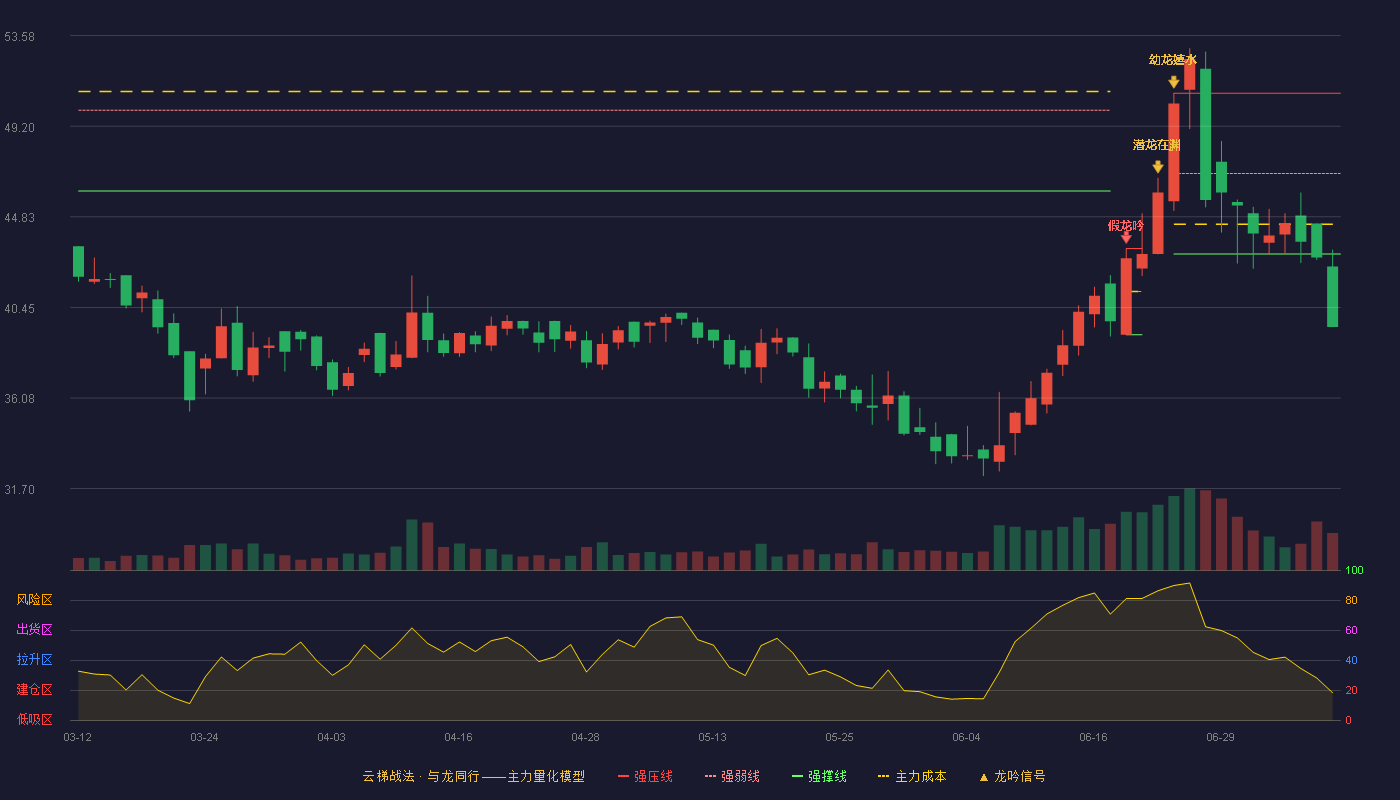The width and height of the screenshot is (1400, 800).
Task: Click the 05-13 date label
Action: pyautogui.click(x=712, y=737)
